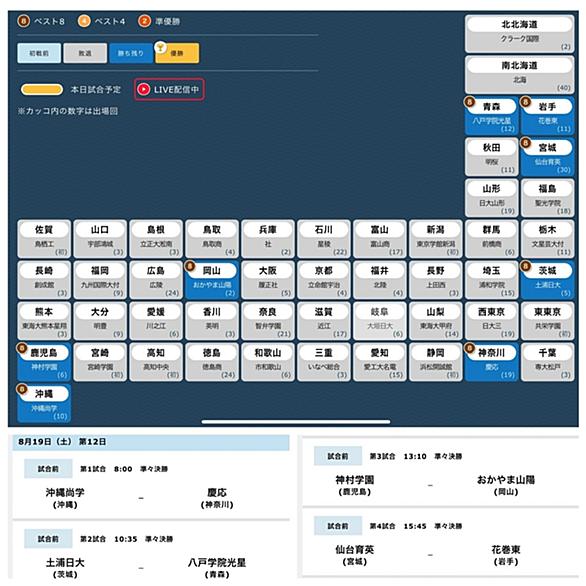Open the 北北海道 クラーク国際 card
Screen dimensions: 586x586
pyautogui.click(x=519, y=34)
